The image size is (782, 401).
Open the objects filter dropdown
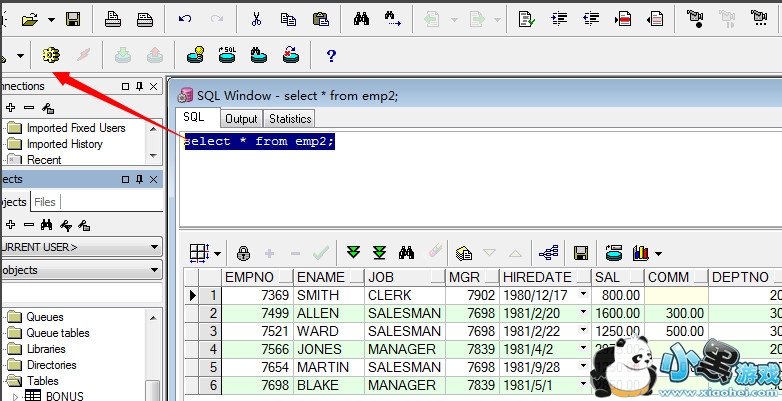coord(154,270)
